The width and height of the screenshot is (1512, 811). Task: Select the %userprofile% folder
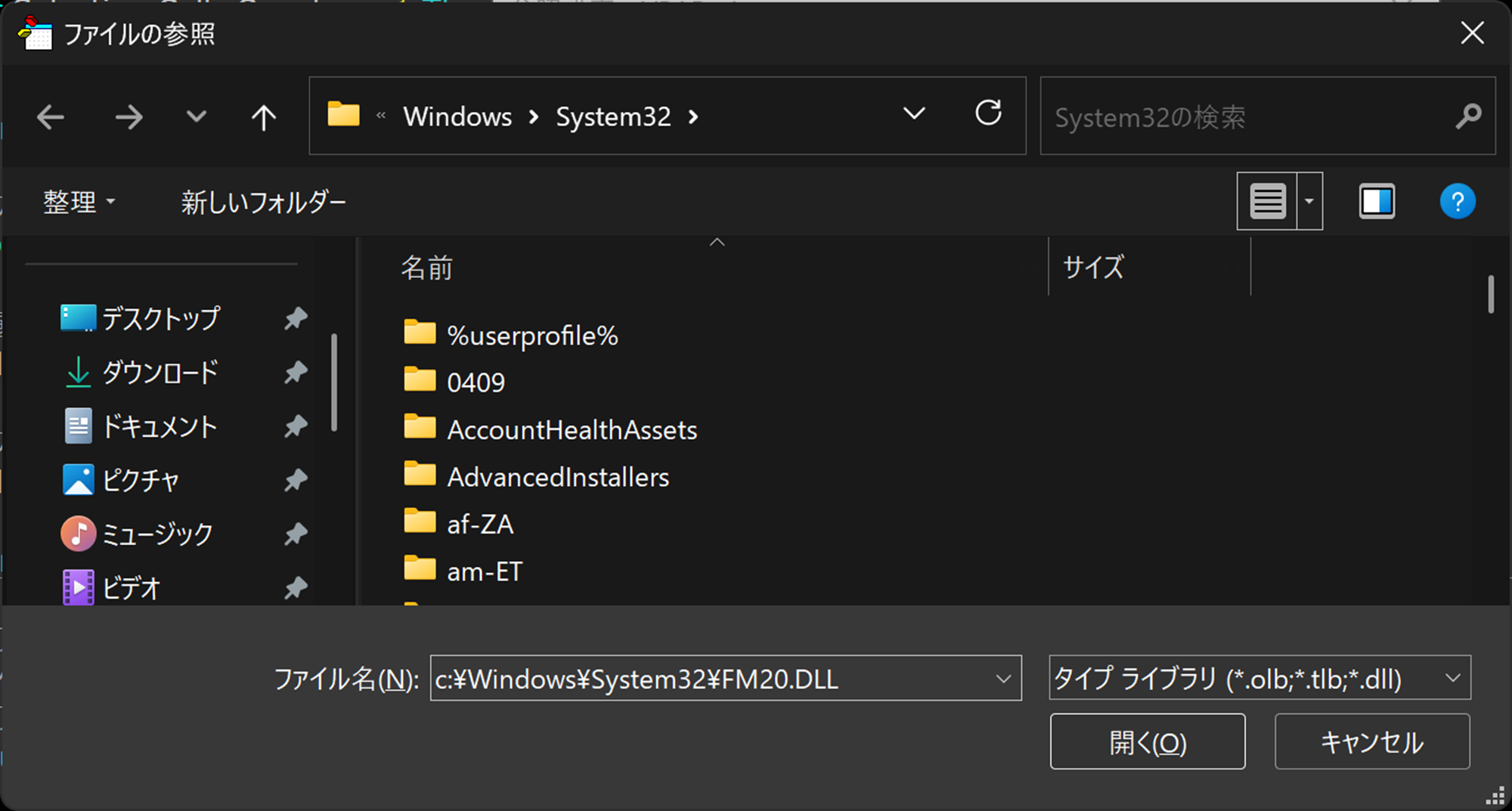coord(510,335)
